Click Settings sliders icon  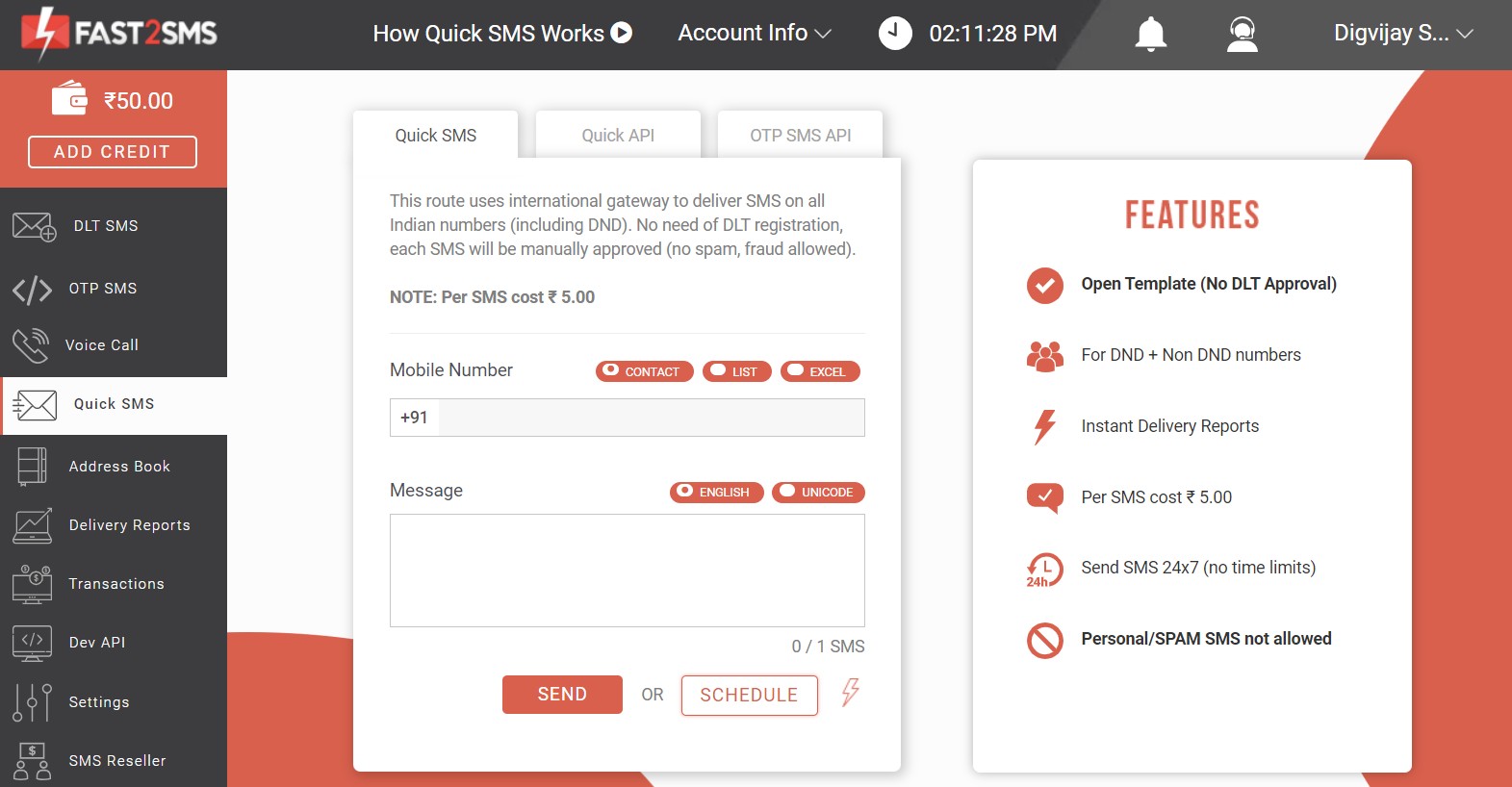32,702
